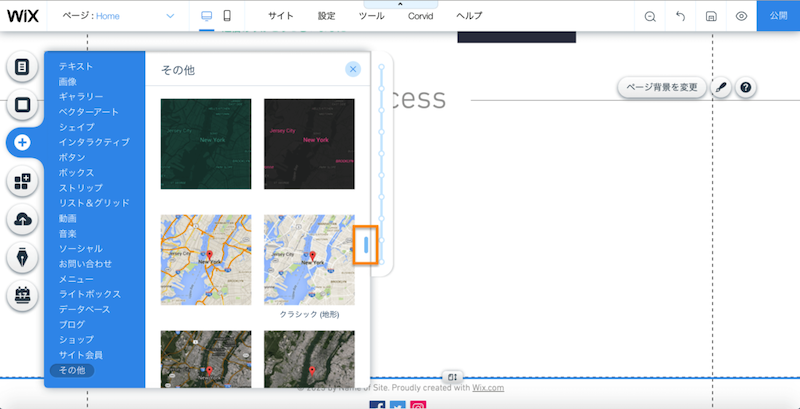800x409 pixels.
Task: Select ブログ category
Action: pos(72,324)
